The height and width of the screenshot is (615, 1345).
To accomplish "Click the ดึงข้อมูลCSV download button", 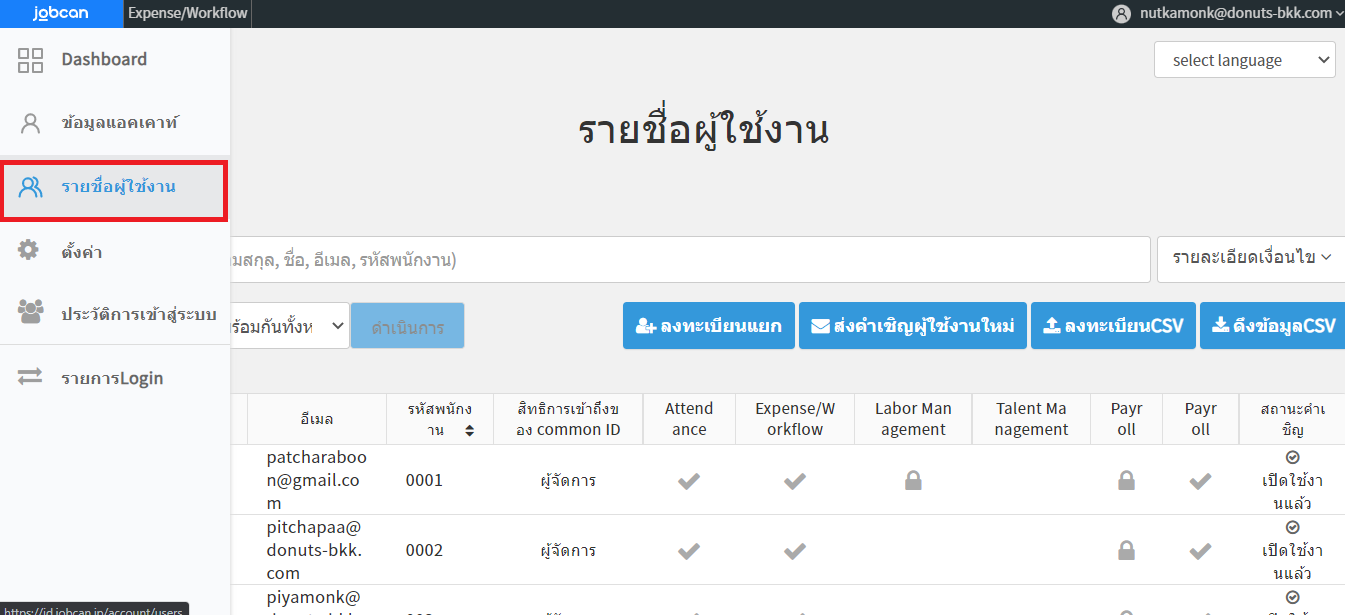I will coord(1272,326).
